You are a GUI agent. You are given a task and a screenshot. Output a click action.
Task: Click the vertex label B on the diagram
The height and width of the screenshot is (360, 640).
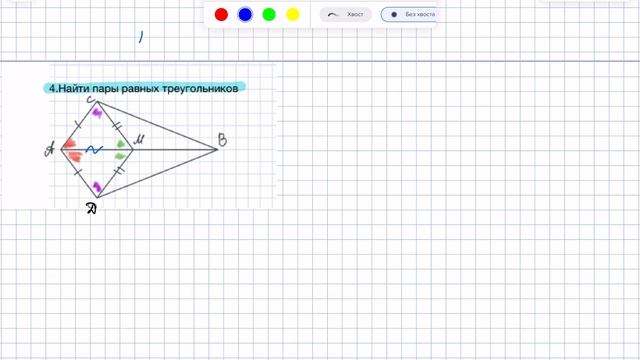(222, 140)
